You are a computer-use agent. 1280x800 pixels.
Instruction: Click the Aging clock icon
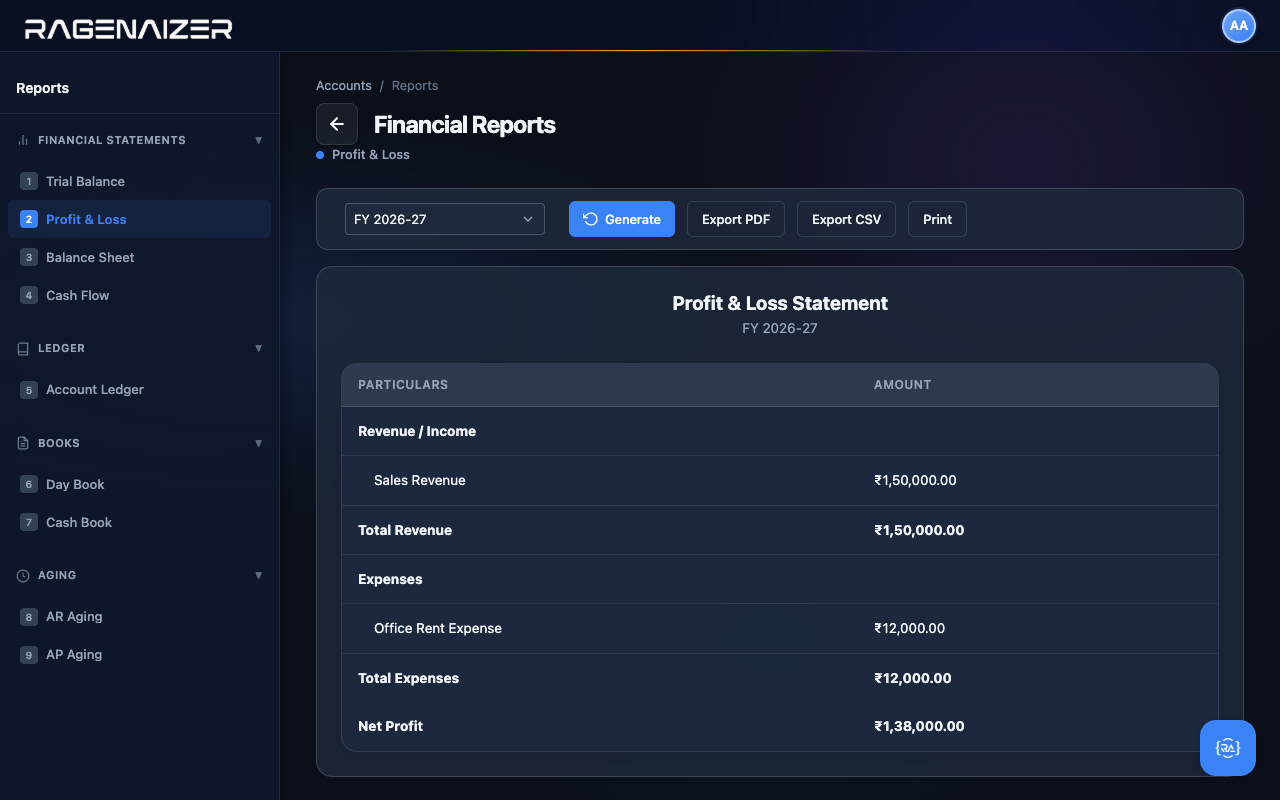click(23, 575)
